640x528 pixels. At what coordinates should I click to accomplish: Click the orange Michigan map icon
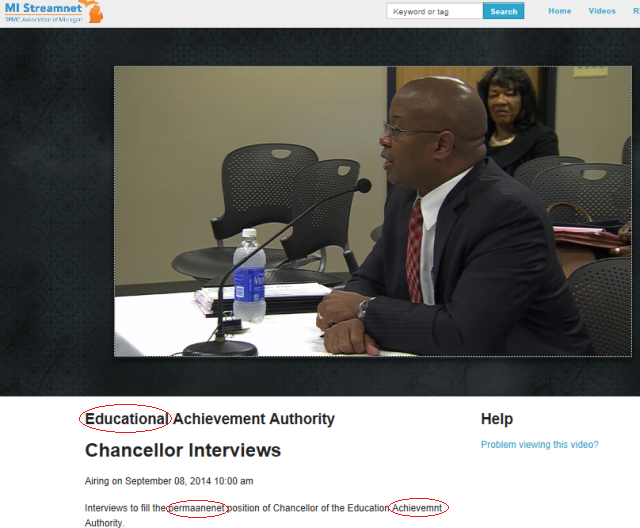(95, 12)
